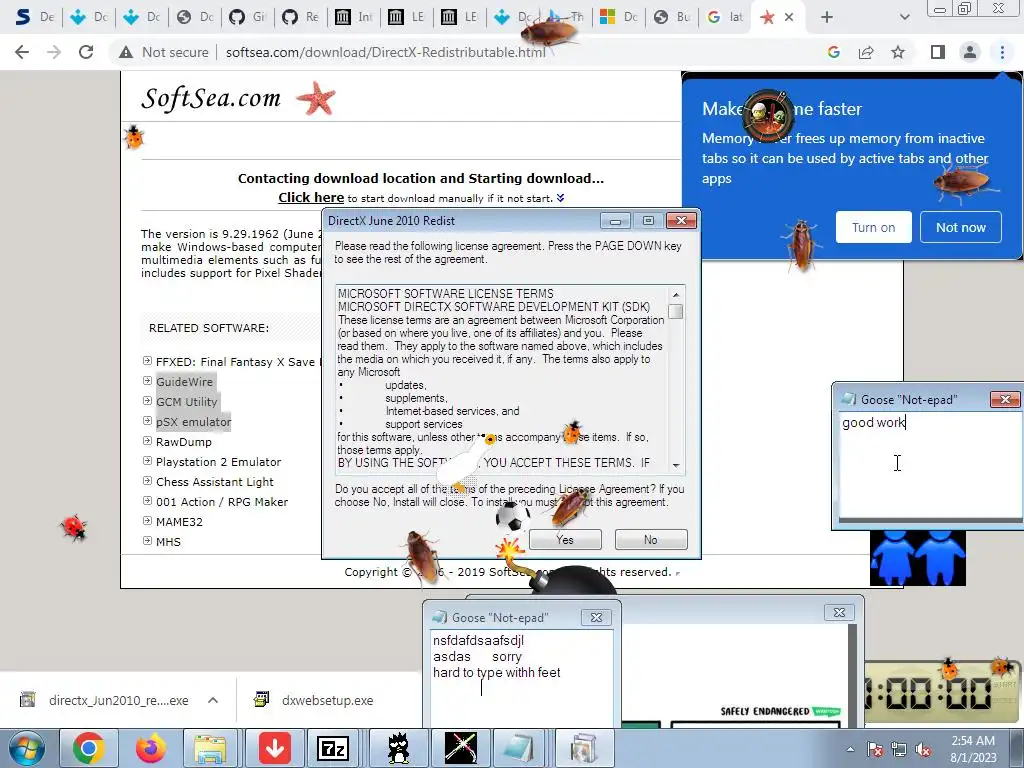Screen dimensions: 1024x768
Task: Show hidden system tray icons
Action: (850, 750)
